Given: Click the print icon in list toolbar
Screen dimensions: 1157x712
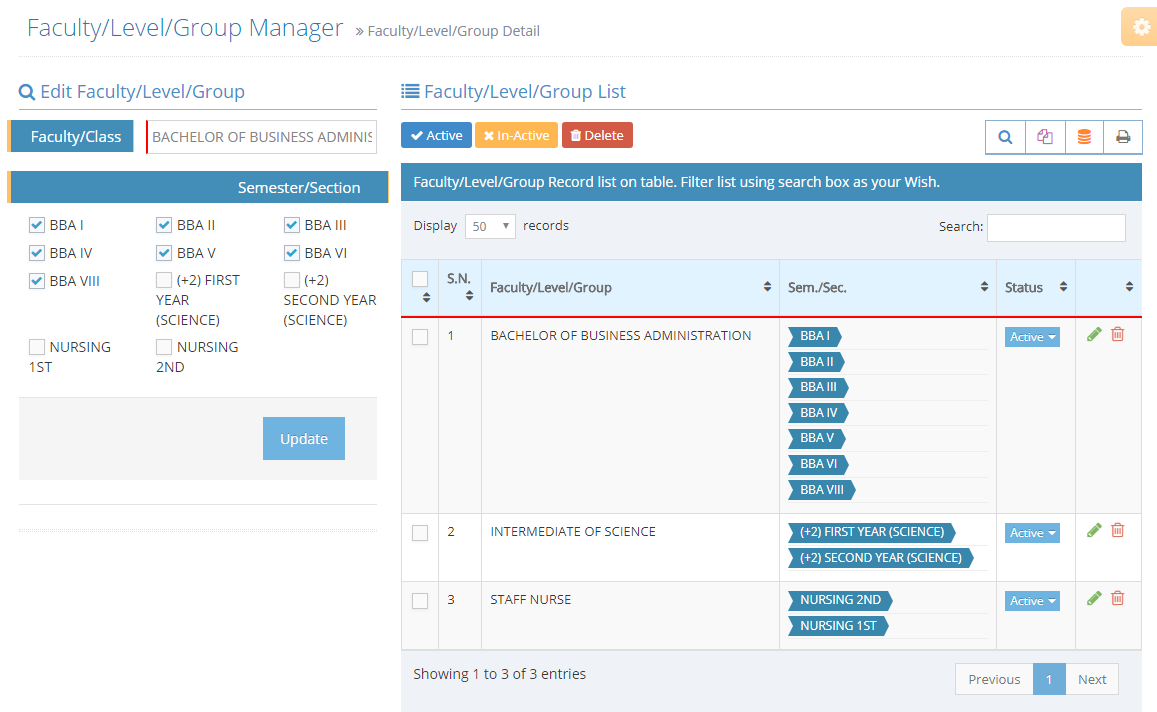Looking at the screenshot, I should [1123, 137].
